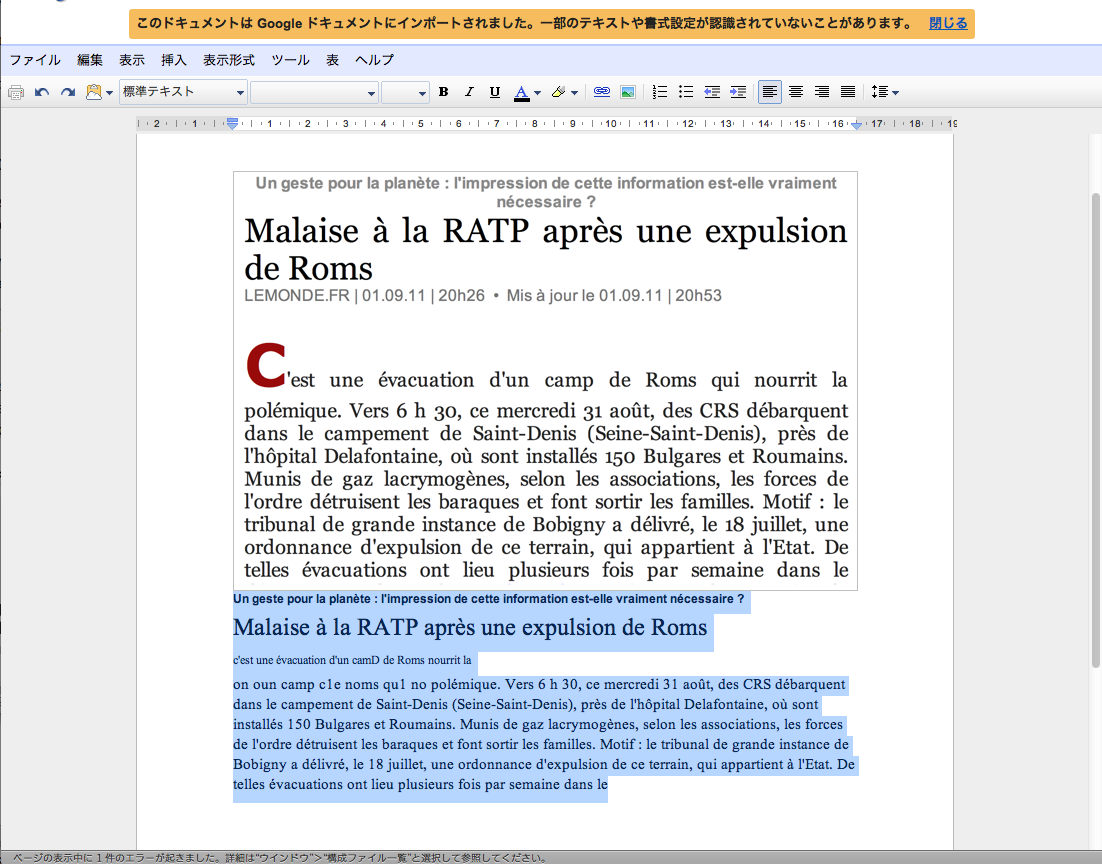Increase the paragraph indent

tap(738, 92)
